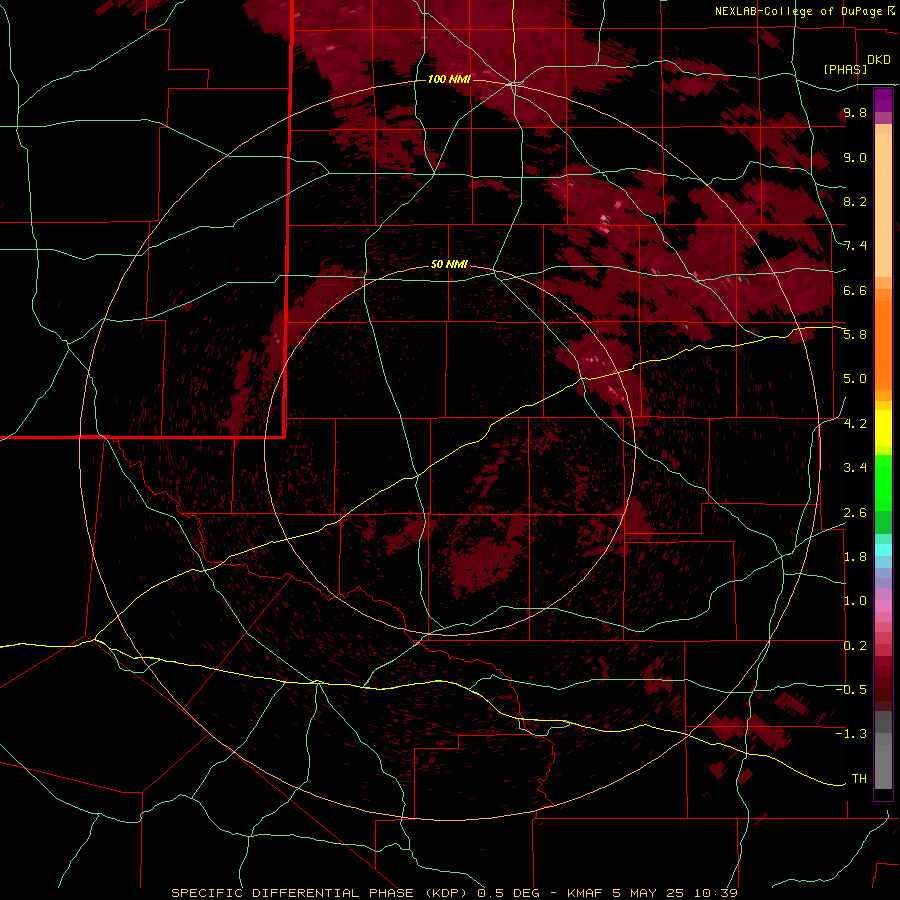The width and height of the screenshot is (900, 900).
Task: Click the 0.2 scale value
Action: [x=855, y=646]
